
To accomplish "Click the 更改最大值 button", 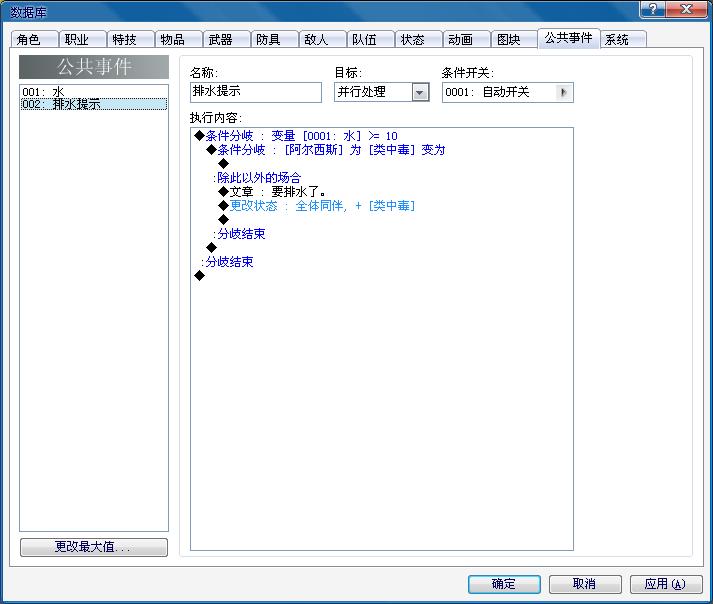I will click(94, 547).
